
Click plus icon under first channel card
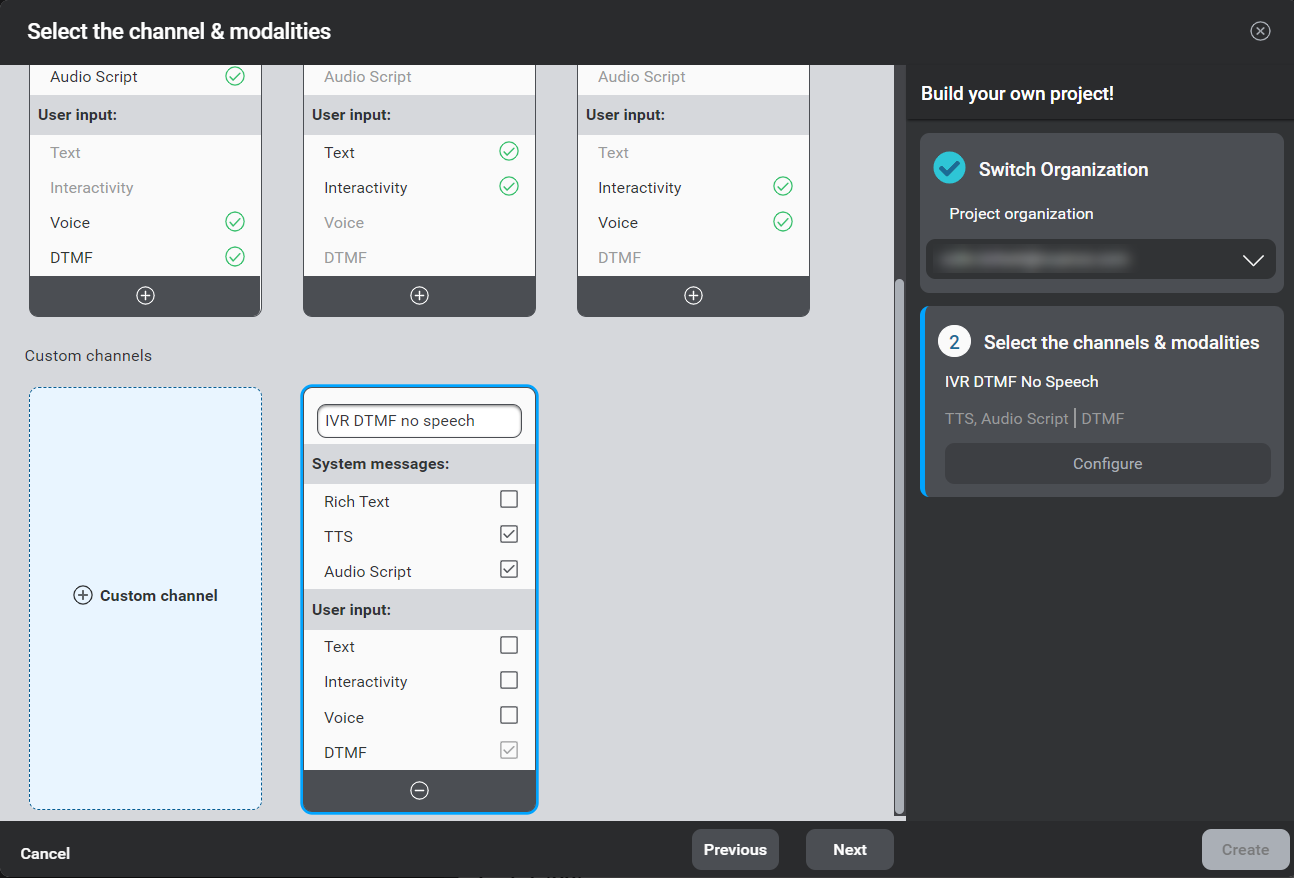[145, 296]
